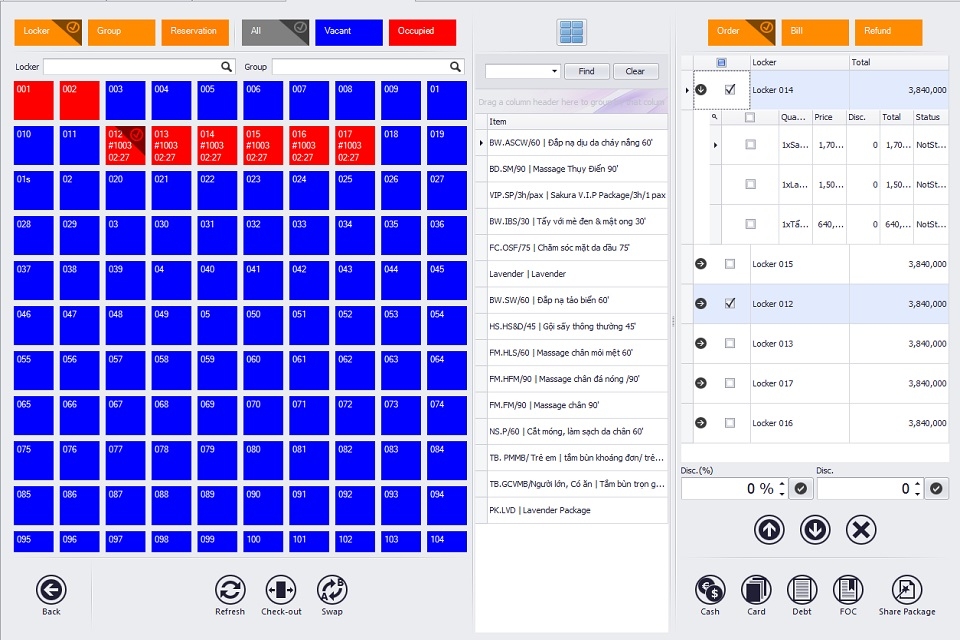This screenshot has height=640, width=960.
Task: Expand the Locker 013 order row
Action: [x=701, y=343]
